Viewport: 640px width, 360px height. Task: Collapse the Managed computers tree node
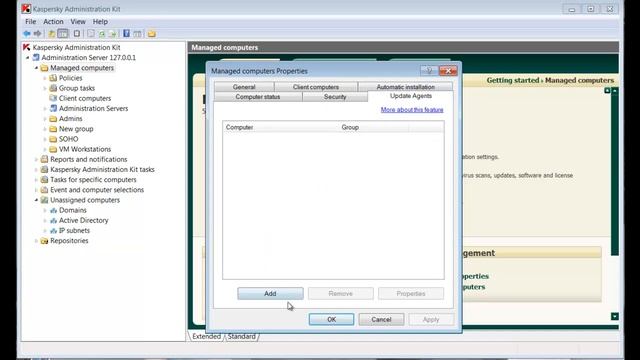coord(36,68)
